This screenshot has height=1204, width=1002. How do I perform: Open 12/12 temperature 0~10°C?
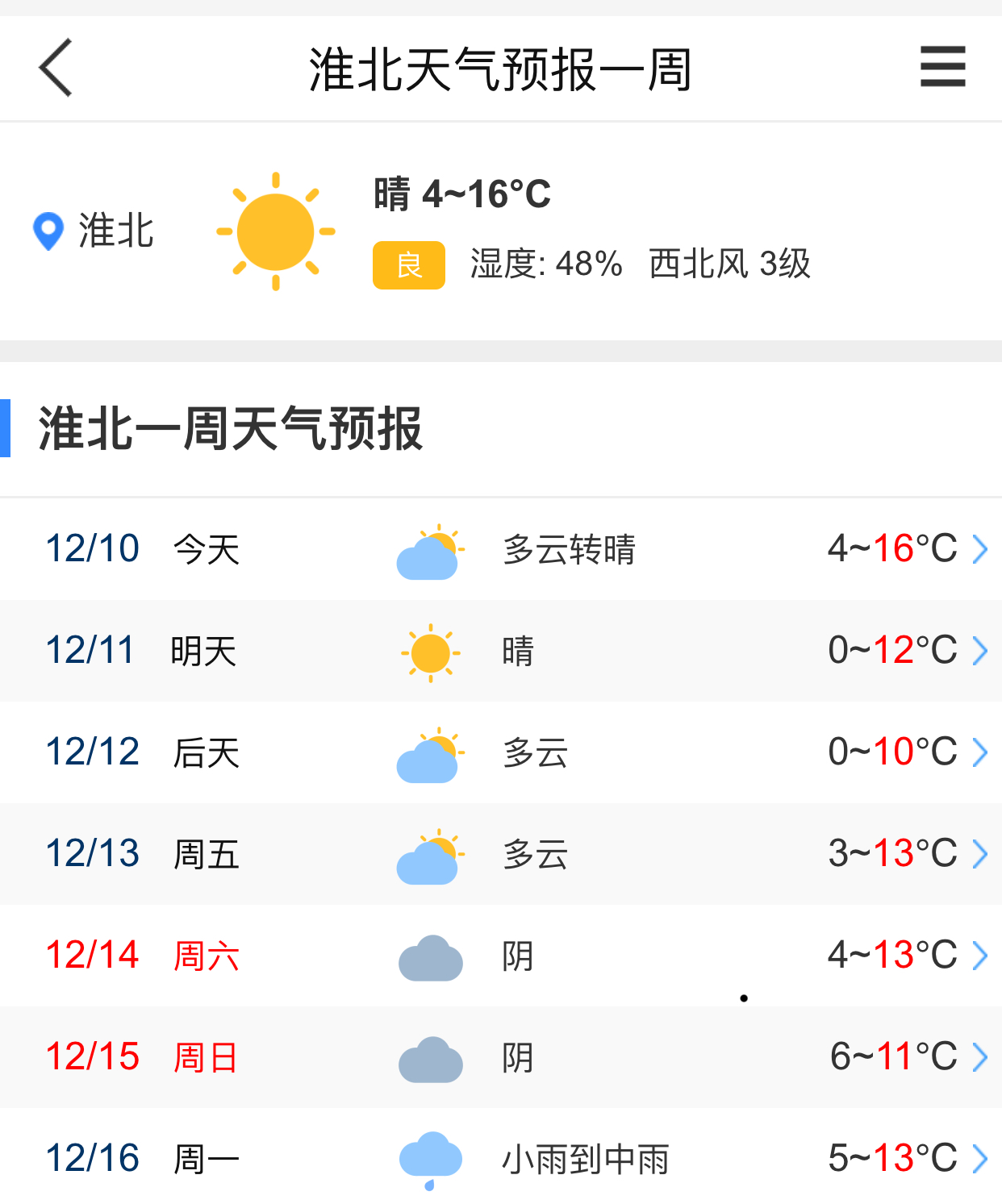point(892,752)
